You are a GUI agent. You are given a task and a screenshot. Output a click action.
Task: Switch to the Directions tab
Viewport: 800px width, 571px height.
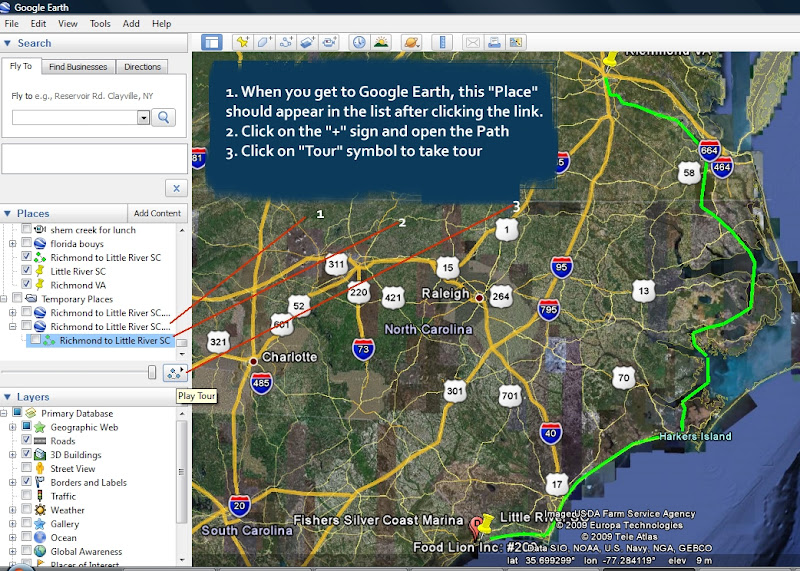(142, 67)
